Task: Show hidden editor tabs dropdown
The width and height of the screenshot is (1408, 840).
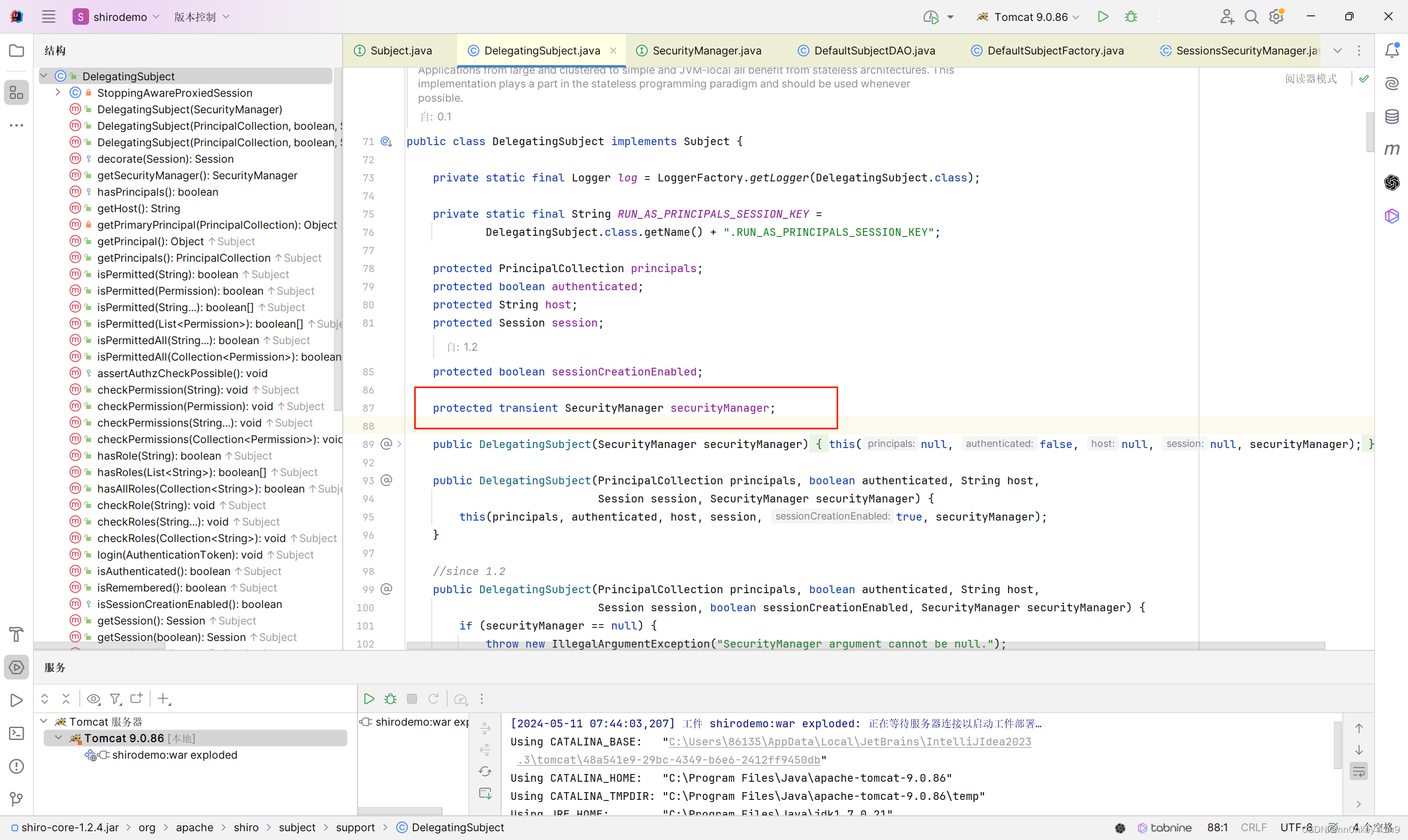Action: (1337, 51)
